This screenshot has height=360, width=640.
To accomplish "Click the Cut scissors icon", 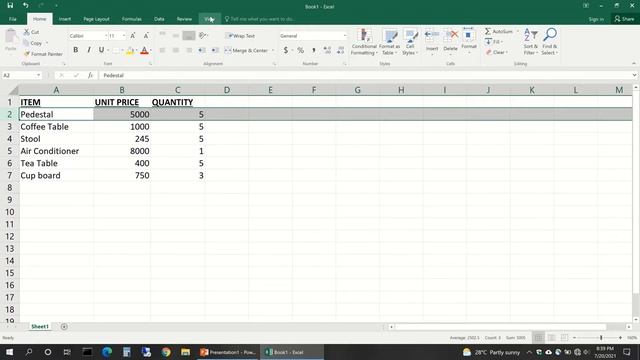I will [27, 32].
